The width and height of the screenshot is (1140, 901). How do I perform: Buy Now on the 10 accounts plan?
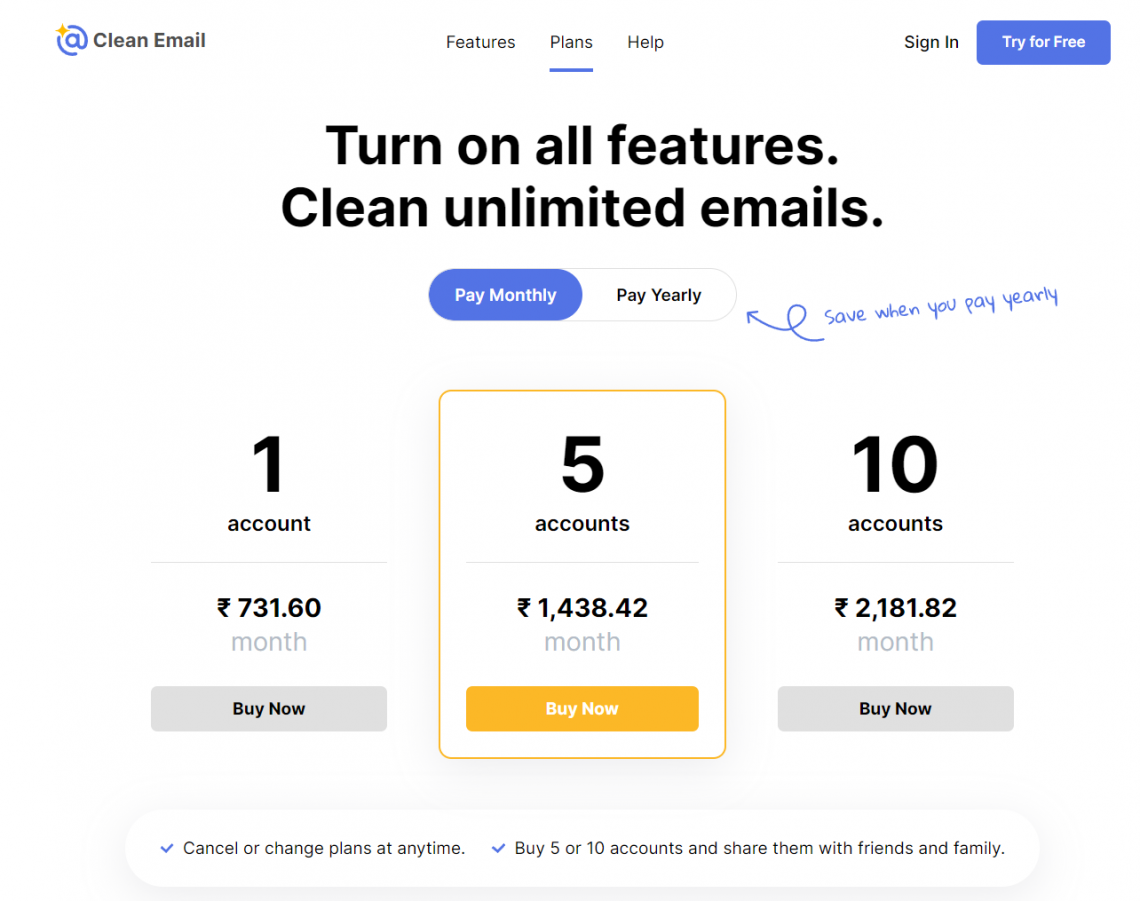coord(895,708)
